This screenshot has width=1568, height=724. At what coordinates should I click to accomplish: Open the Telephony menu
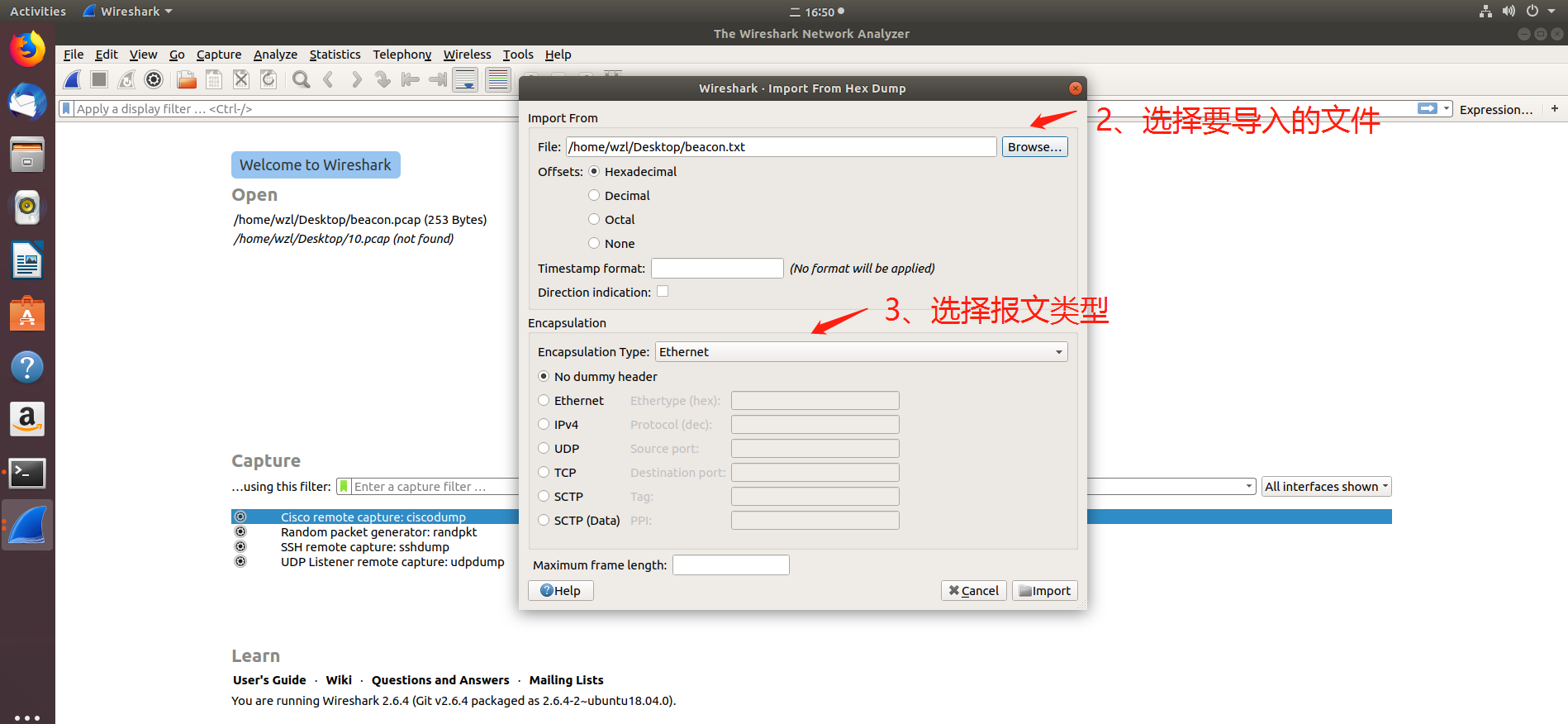(402, 55)
